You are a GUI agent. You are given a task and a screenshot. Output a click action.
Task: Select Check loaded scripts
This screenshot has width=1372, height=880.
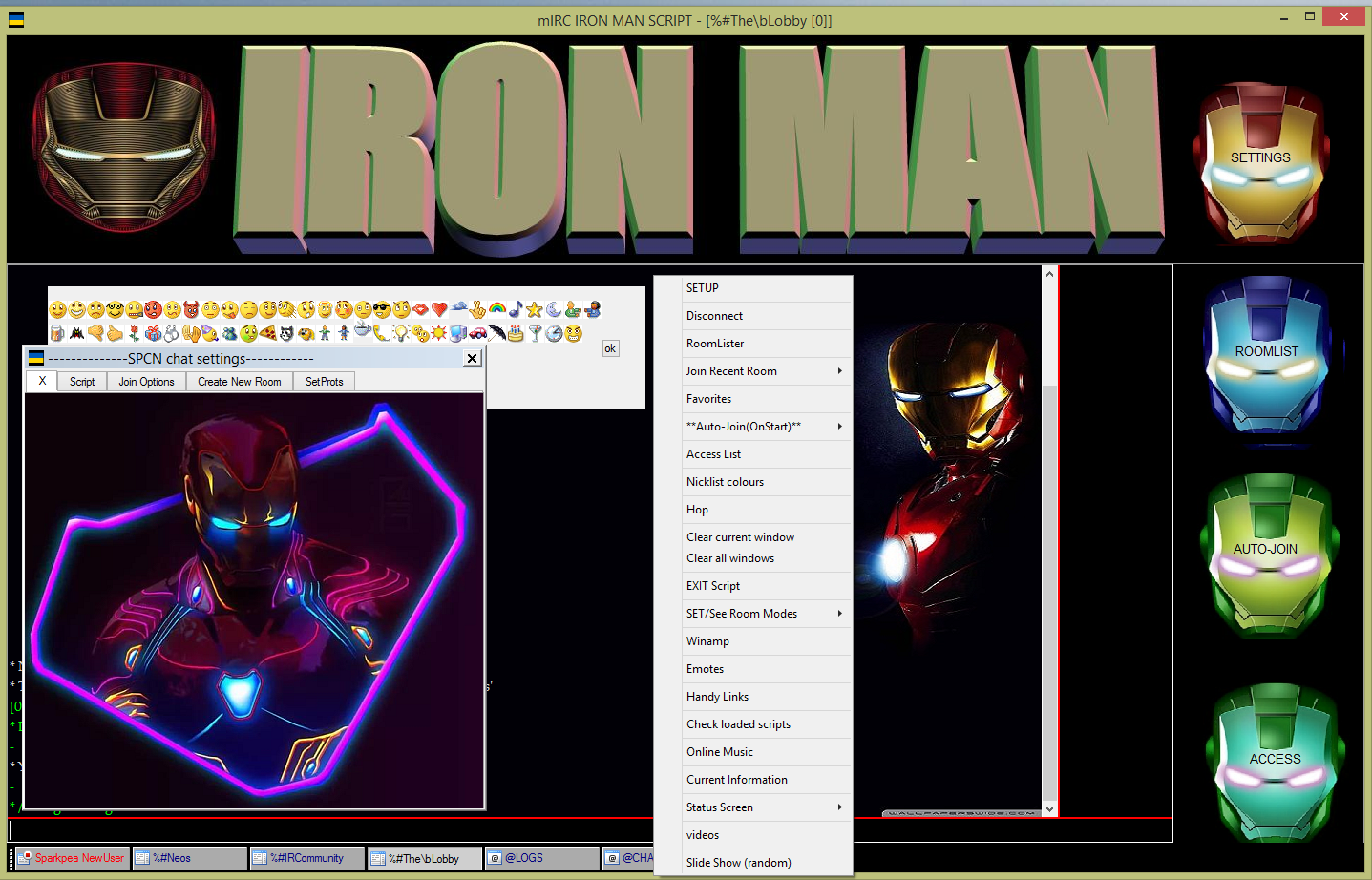753,724
